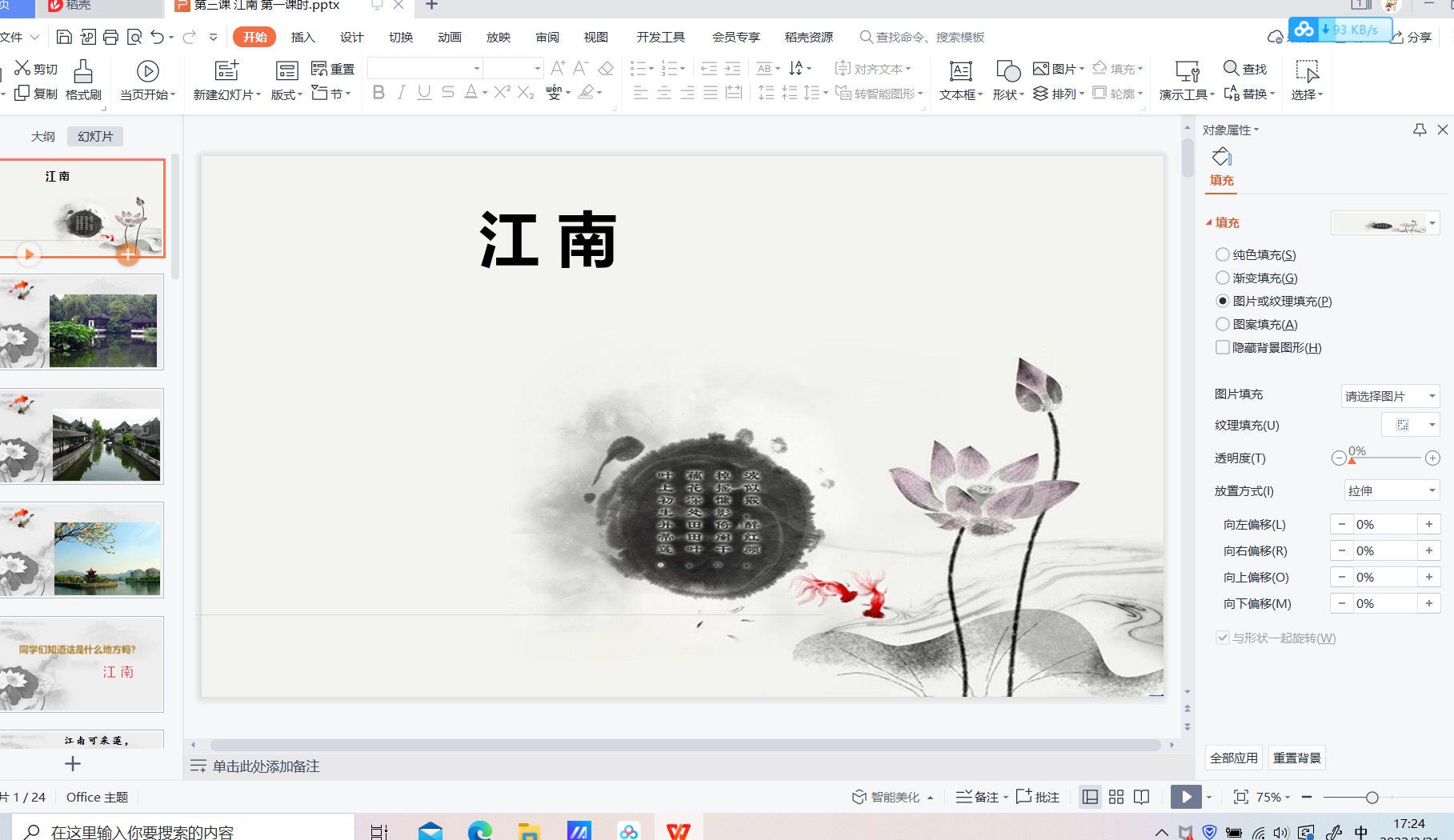Click the 全部应用 button
Image resolution: width=1454 pixels, height=840 pixels.
(1233, 757)
